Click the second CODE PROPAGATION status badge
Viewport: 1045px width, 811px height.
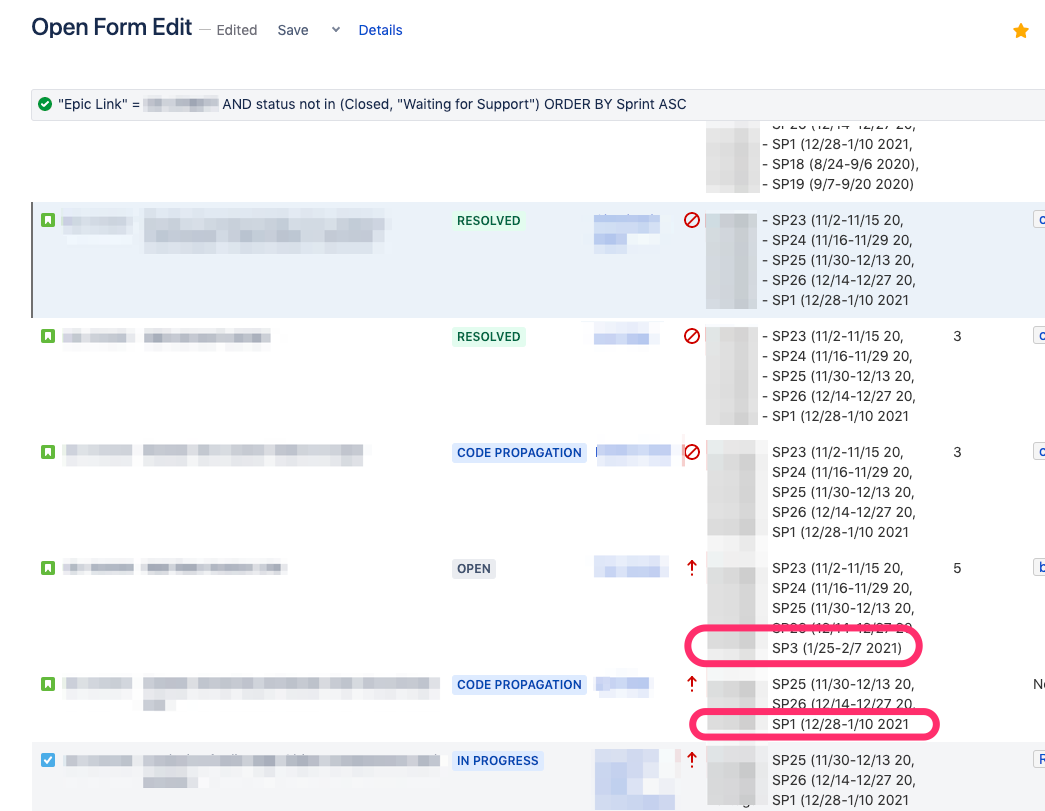tap(519, 684)
